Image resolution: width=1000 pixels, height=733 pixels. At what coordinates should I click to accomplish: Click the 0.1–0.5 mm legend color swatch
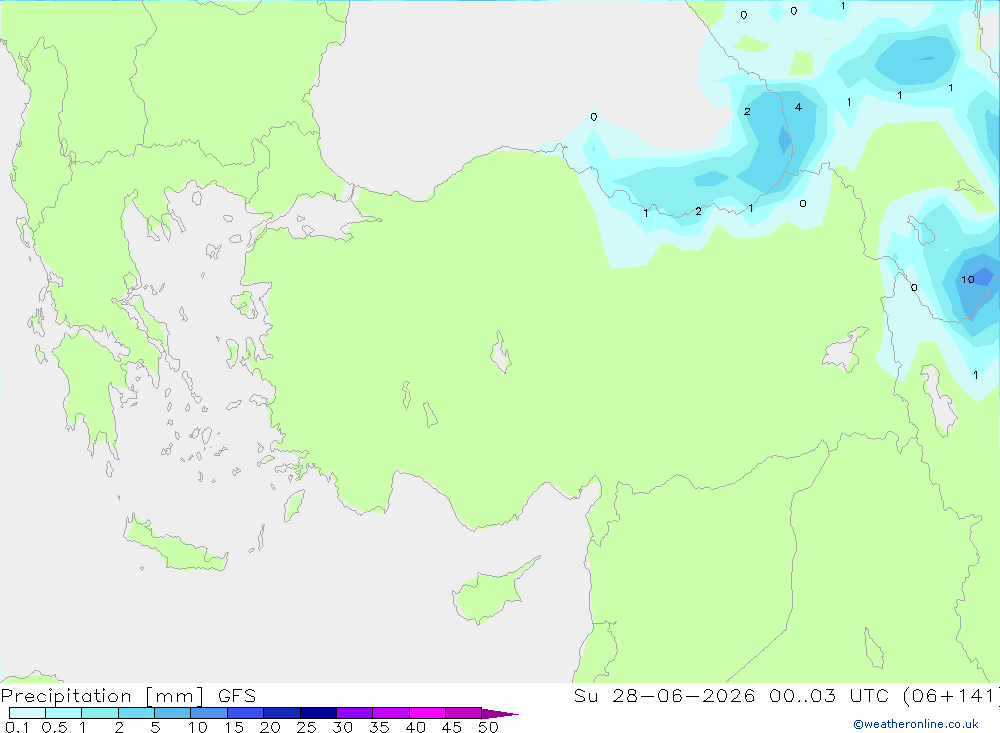click(27, 713)
